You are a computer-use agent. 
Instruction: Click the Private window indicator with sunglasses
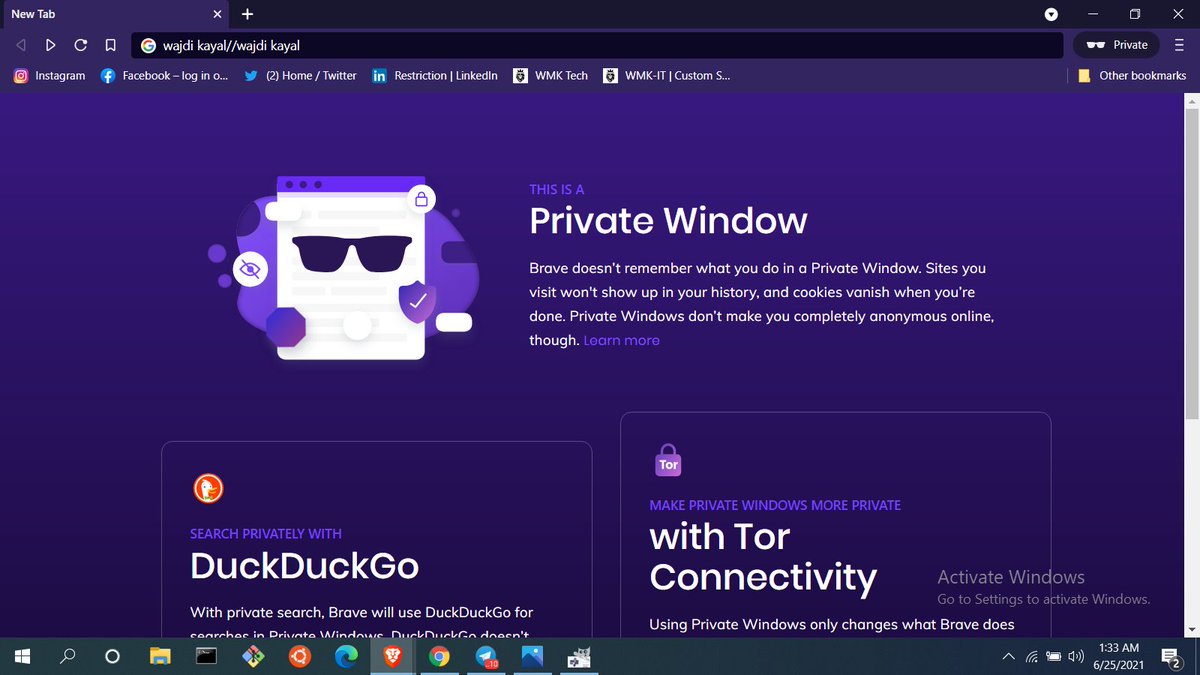click(x=1117, y=45)
